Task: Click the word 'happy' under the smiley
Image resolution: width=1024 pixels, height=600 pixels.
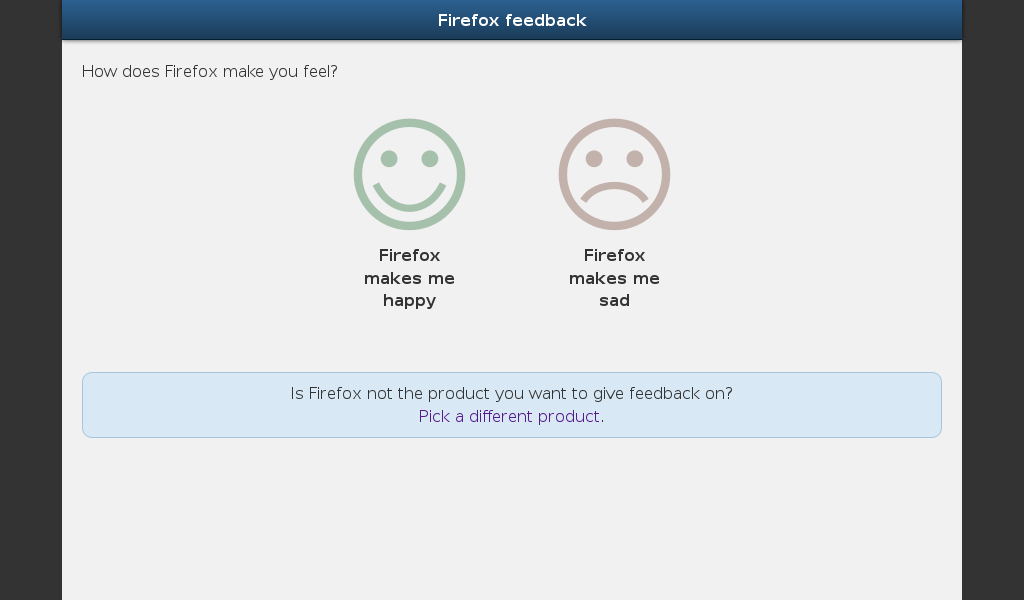Action: (x=409, y=301)
